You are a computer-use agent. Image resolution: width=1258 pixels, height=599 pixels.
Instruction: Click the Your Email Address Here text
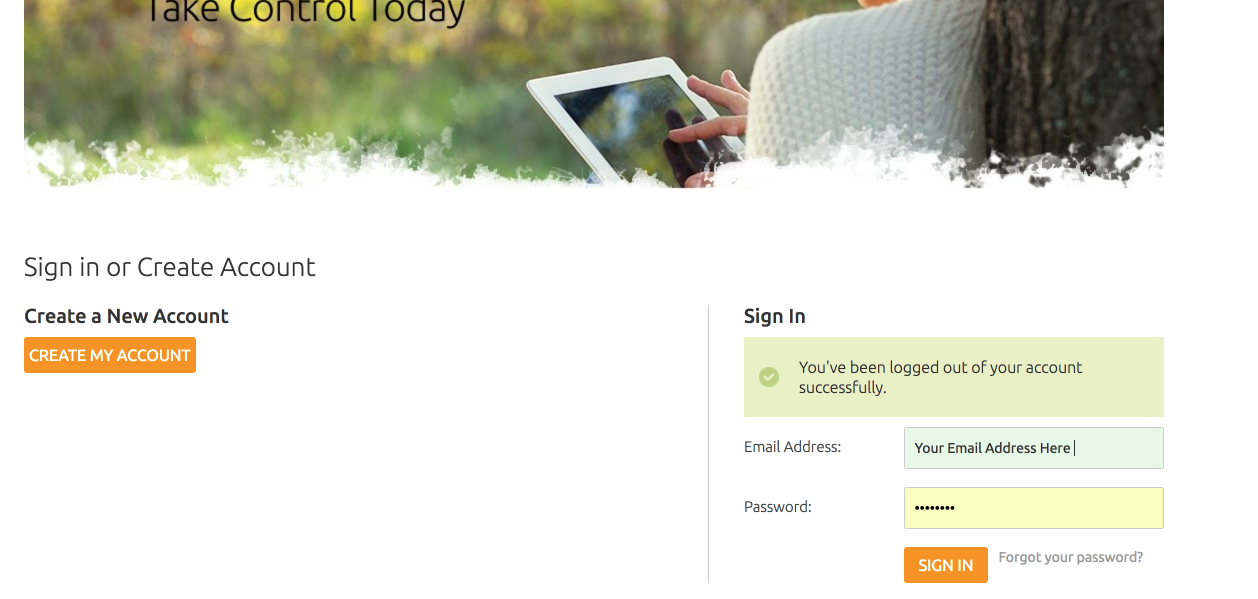point(992,448)
